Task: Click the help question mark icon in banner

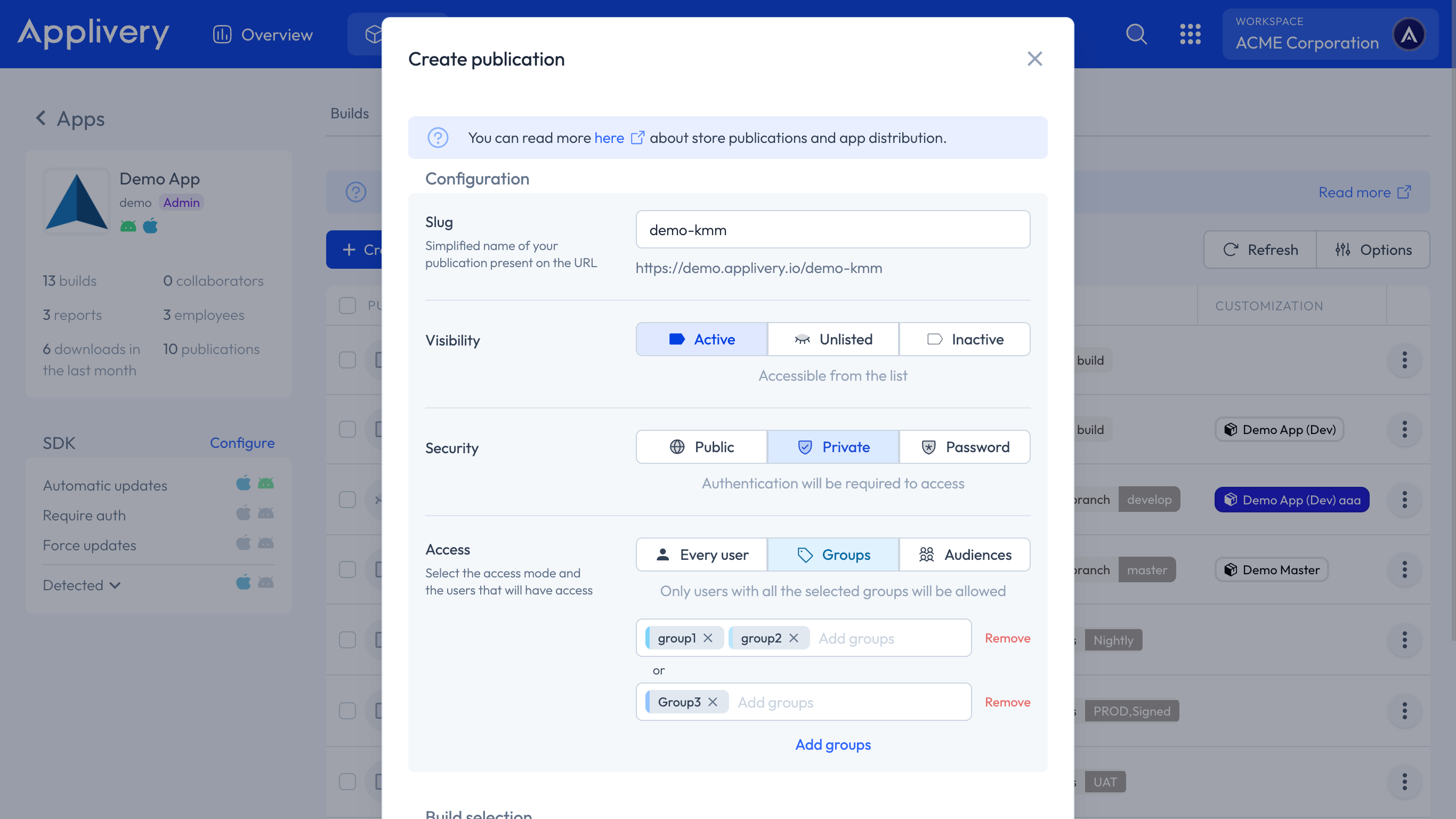Action: tap(438, 138)
